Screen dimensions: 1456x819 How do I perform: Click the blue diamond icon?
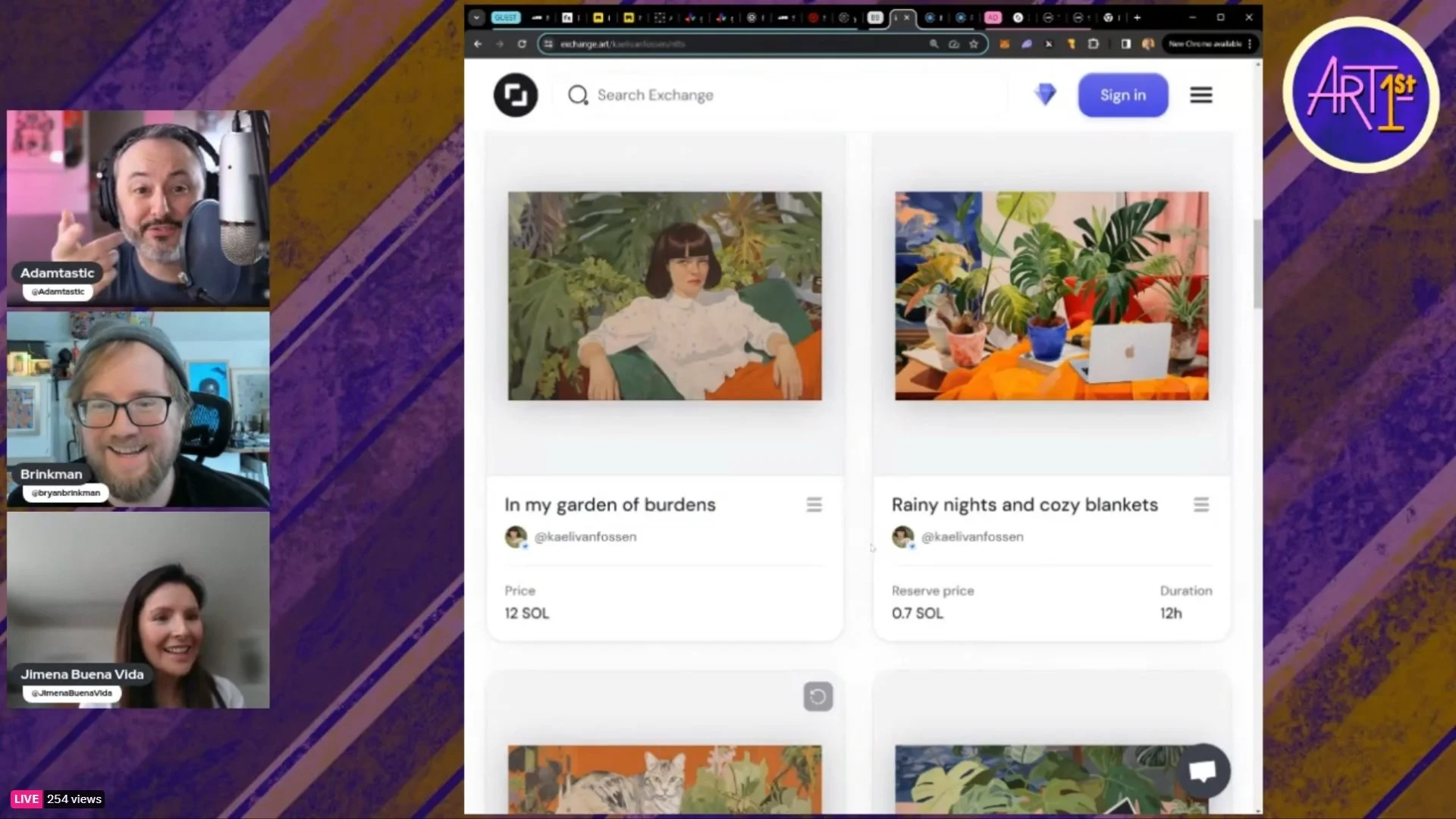(x=1045, y=95)
